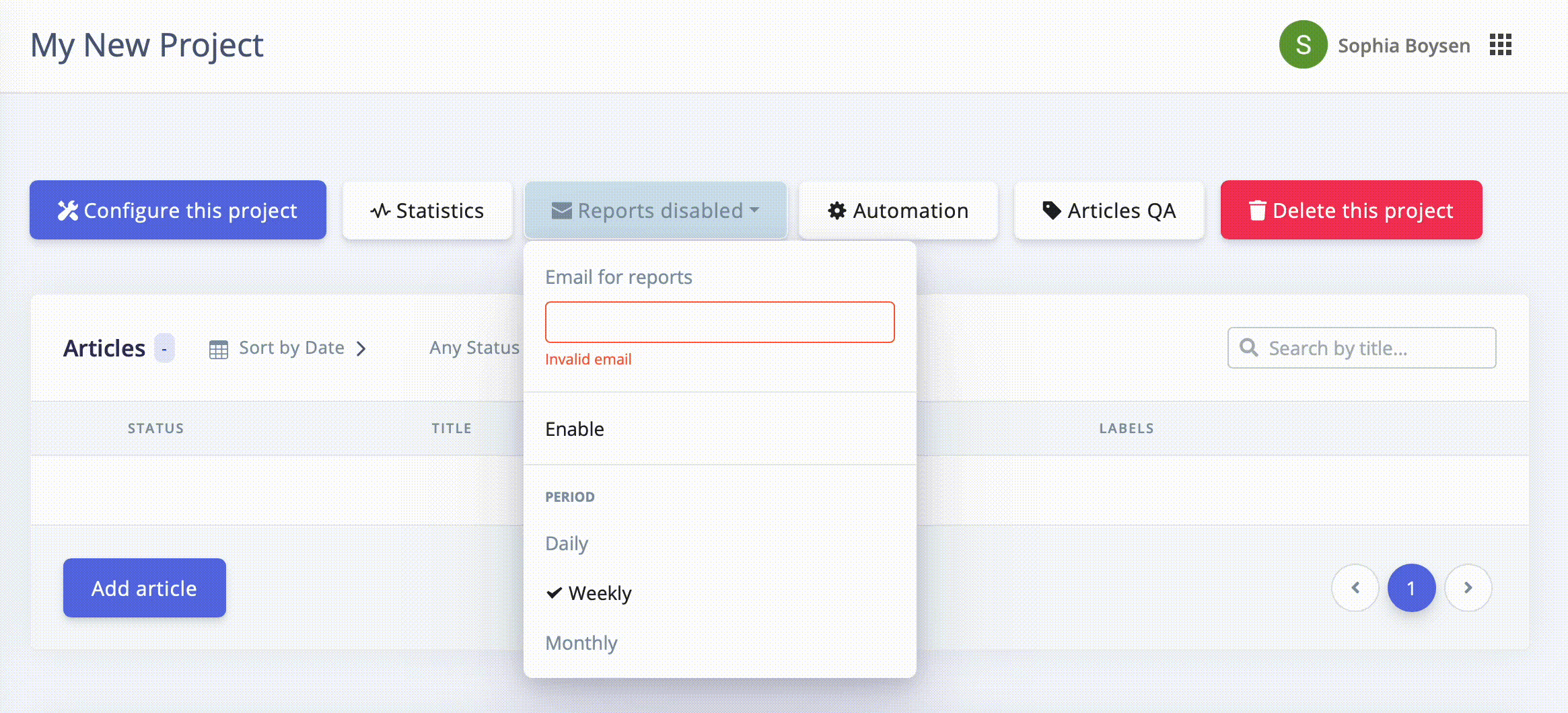Open the Any Status filter
The height and width of the screenshot is (713, 1568).
point(474,348)
